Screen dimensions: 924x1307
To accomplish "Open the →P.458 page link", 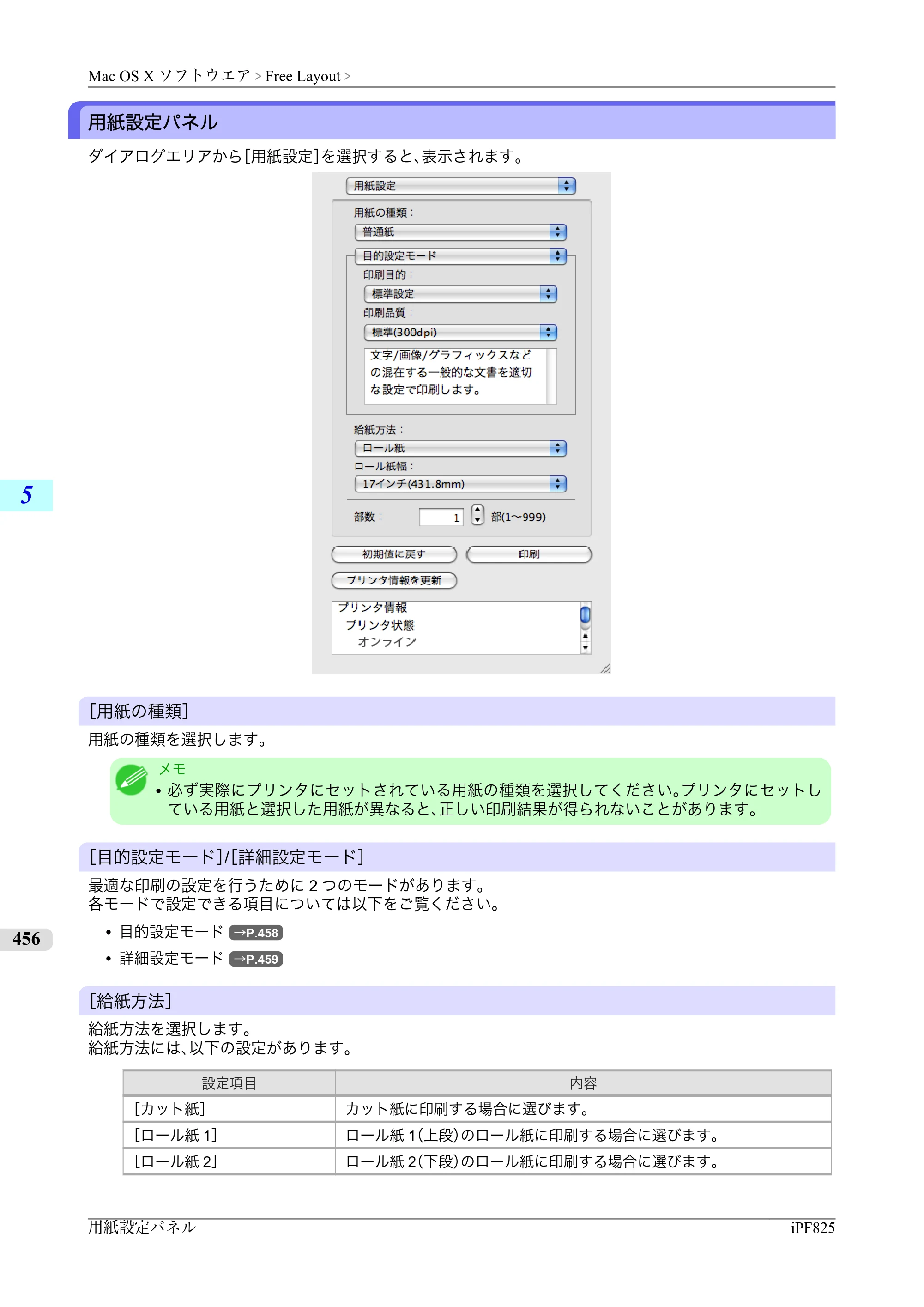I will coord(256,932).
